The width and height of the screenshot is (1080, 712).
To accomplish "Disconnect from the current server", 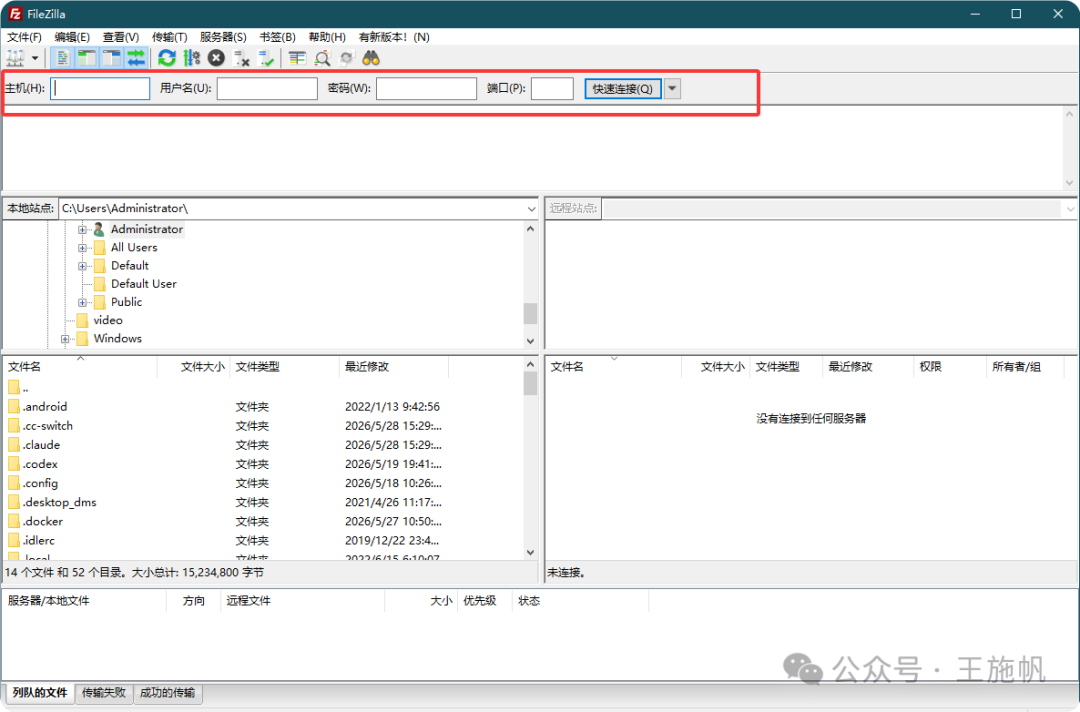I will tap(241, 59).
